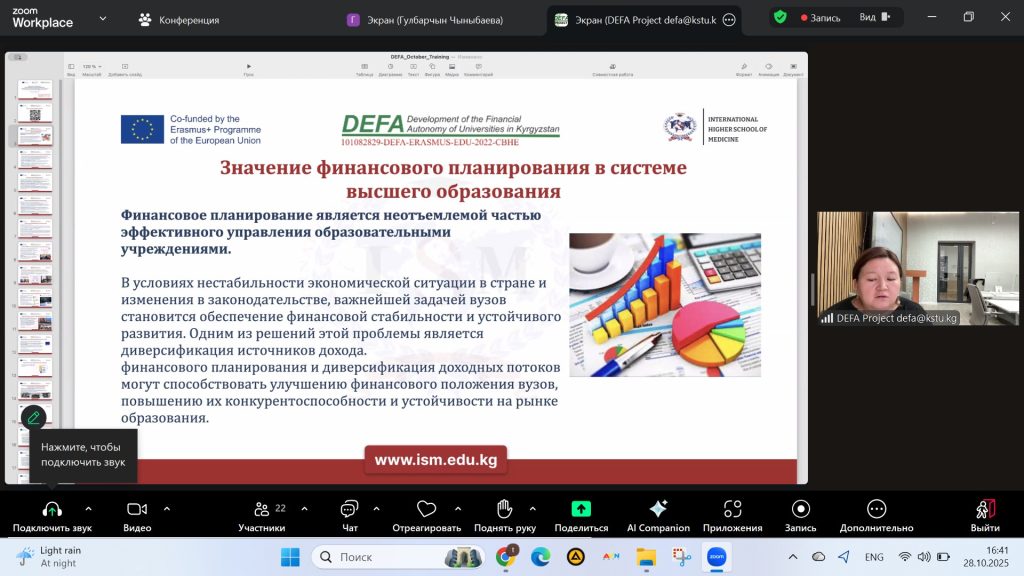The height and width of the screenshot is (576, 1024).
Task: Click the green encryption shield icon
Action: pos(780,17)
